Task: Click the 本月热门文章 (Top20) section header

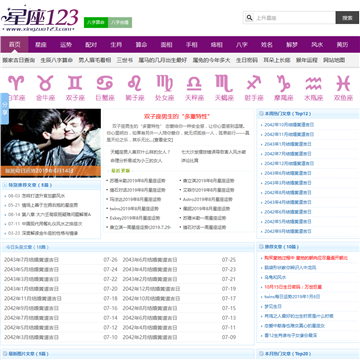Action: tap(288, 353)
